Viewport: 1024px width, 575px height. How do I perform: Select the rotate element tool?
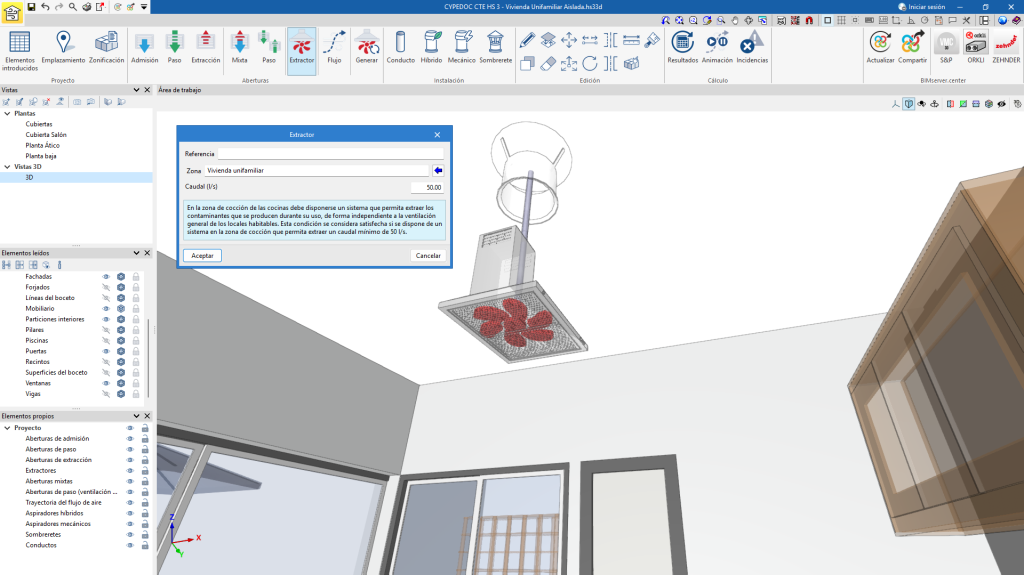(x=590, y=63)
